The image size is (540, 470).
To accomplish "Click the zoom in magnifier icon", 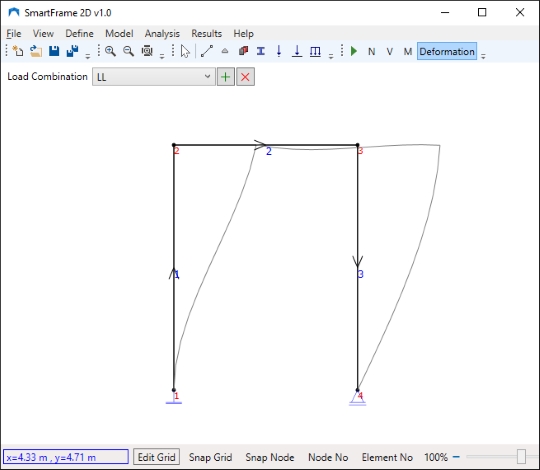I will click(110, 51).
